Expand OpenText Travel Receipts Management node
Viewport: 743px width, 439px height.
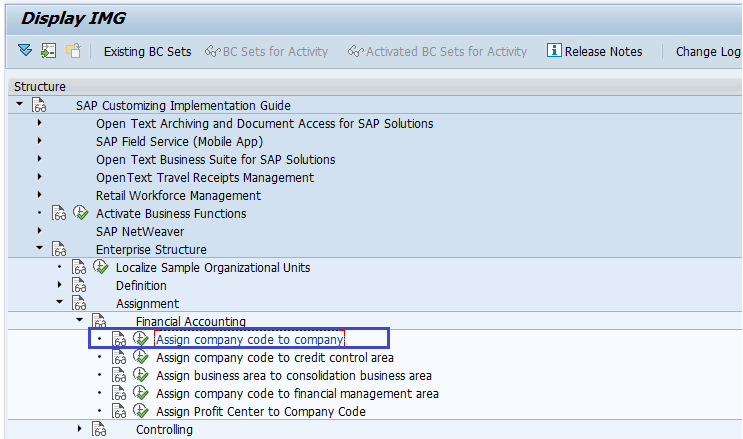(39, 177)
